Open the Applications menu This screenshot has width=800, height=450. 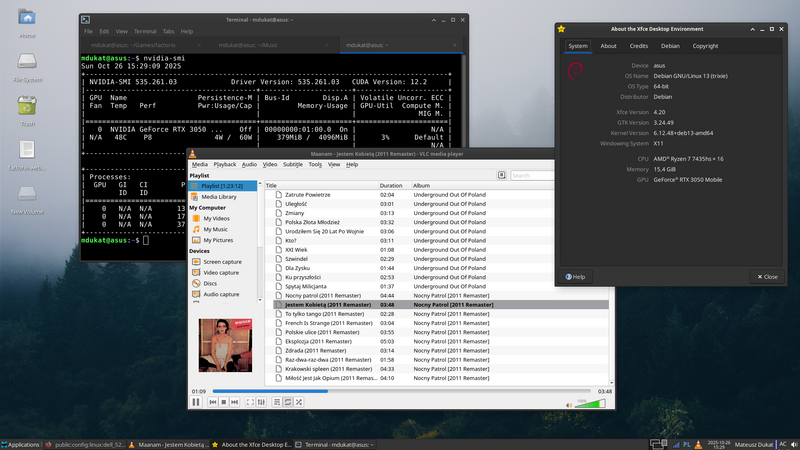(22, 443)
